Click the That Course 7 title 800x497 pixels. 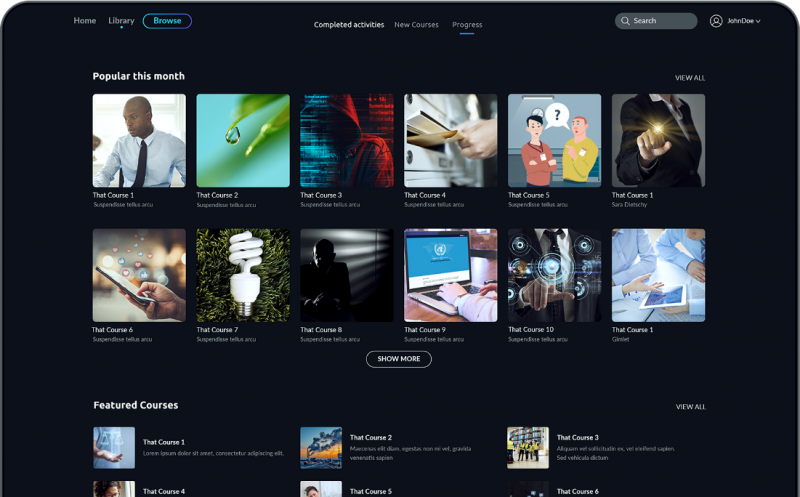[x=217, y=330]
